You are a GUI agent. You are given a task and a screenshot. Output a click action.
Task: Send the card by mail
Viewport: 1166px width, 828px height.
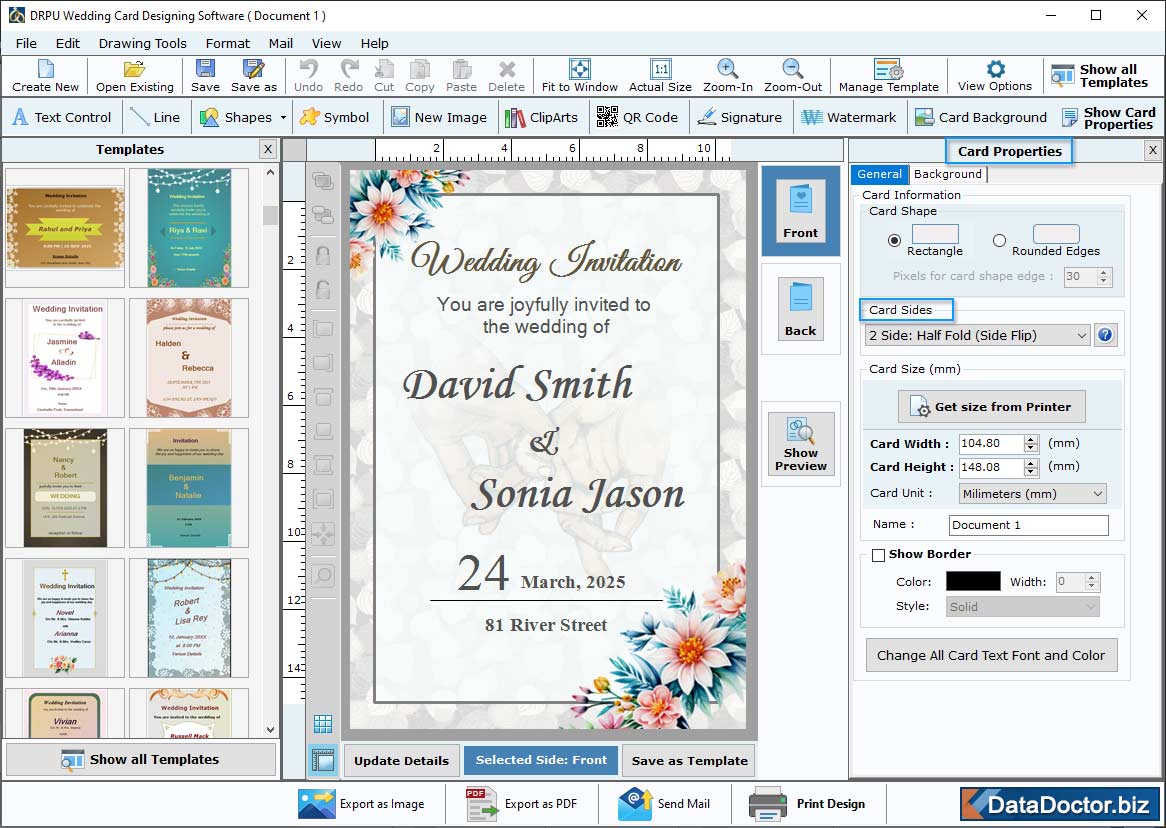click(x=663, y=804)
